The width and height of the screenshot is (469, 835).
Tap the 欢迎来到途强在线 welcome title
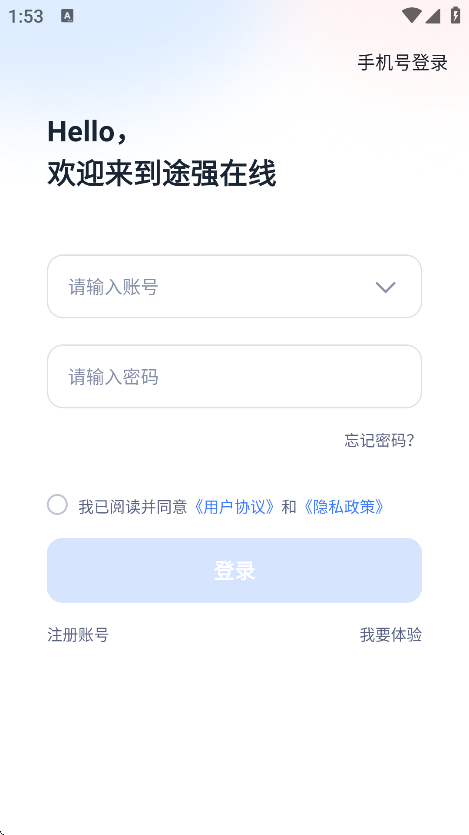click(162, 174)
